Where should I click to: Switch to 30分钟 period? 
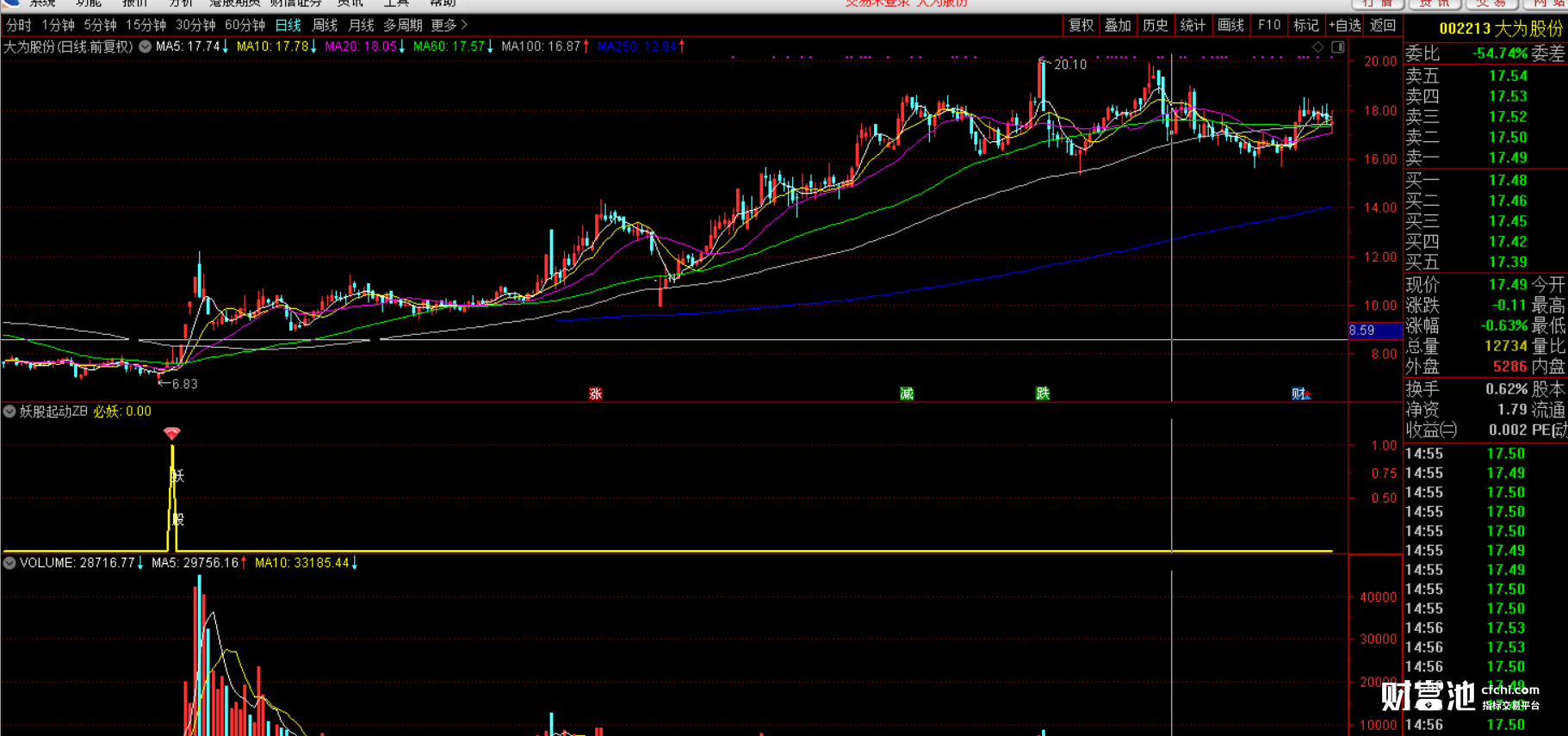point(195,26)
